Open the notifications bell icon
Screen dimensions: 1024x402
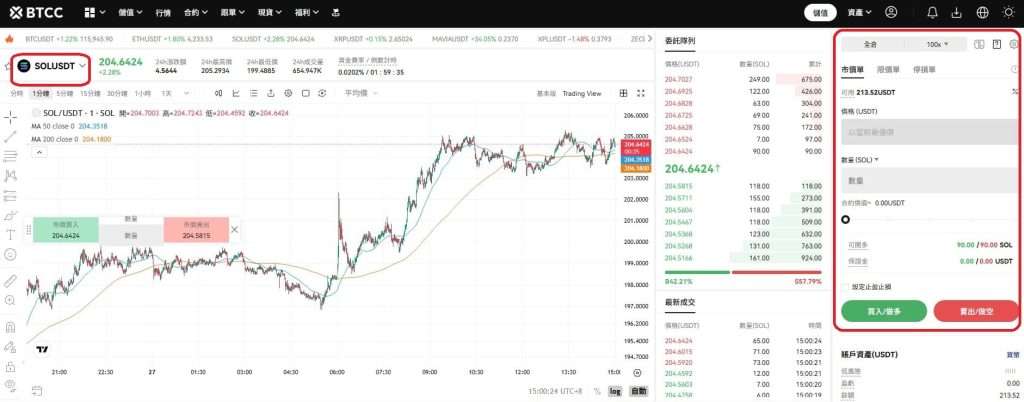coord(933,12)
